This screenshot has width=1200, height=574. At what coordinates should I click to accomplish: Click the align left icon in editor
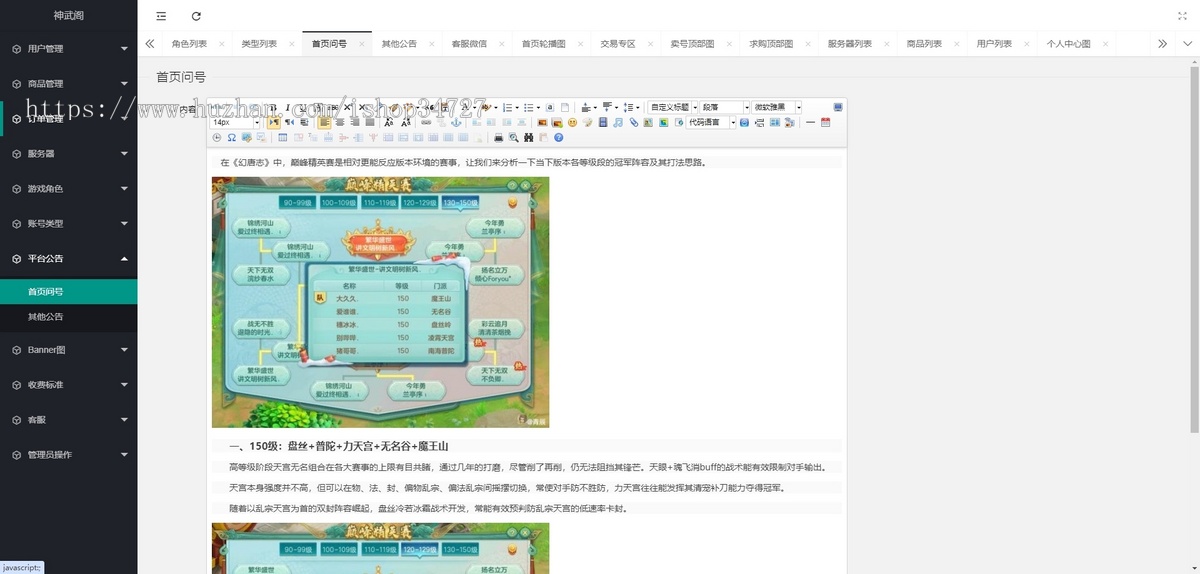coord(325,122)
